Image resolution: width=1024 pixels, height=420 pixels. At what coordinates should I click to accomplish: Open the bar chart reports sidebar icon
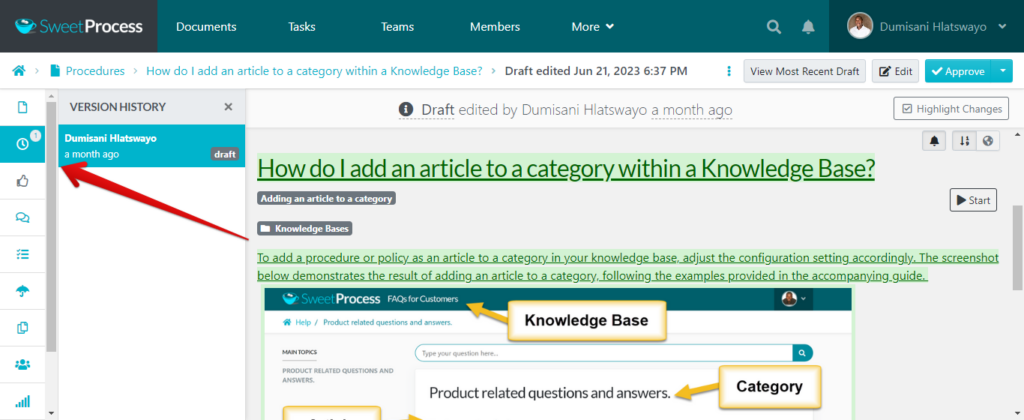click(22, 401)
